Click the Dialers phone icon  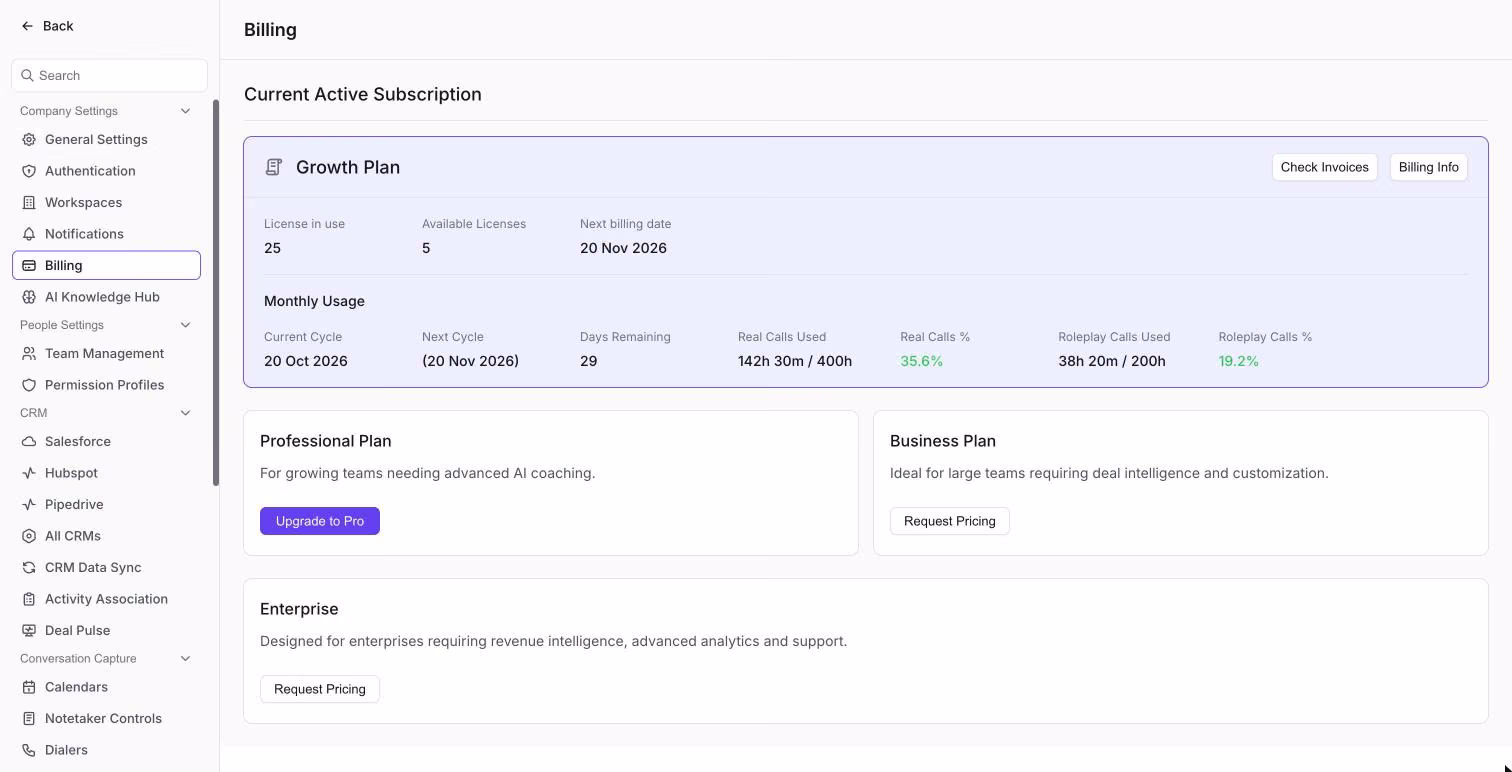(29, 750)
